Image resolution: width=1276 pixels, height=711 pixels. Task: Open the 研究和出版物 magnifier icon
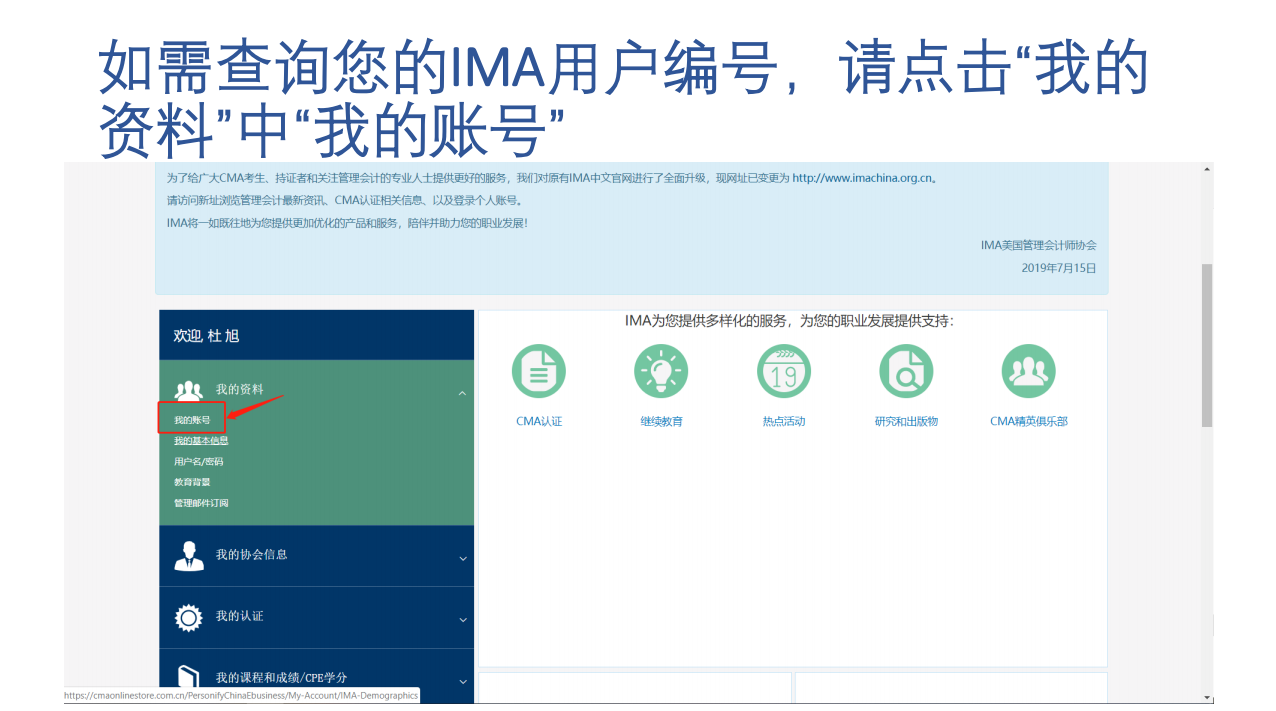[x=906, y=370]
